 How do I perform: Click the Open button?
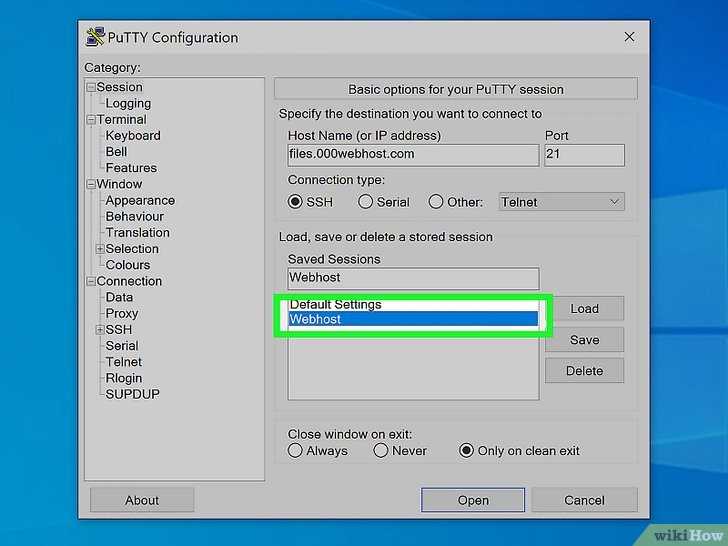[473, 500]
